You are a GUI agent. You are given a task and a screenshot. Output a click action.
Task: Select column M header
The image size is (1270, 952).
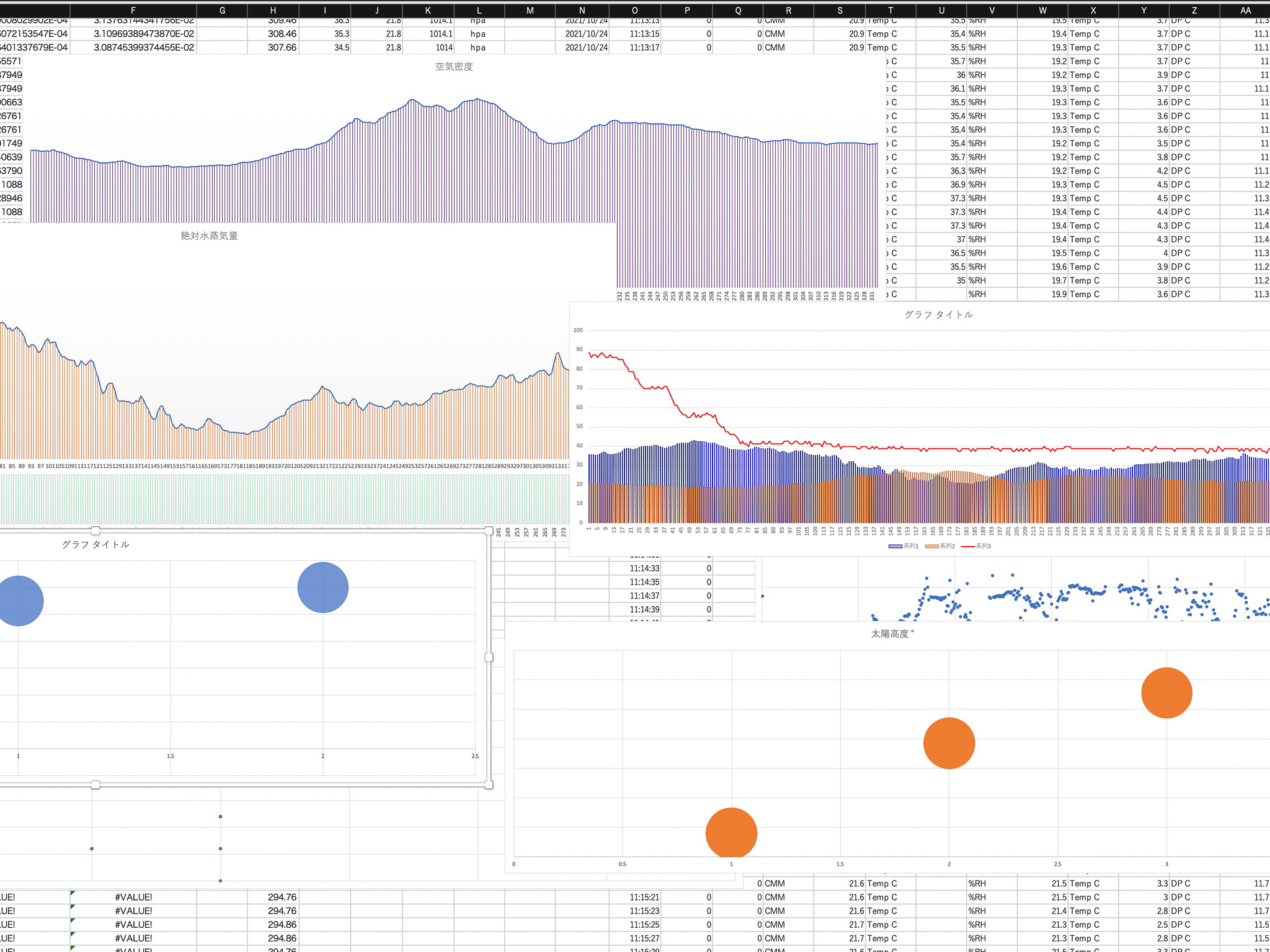click(x=530, y=11)
